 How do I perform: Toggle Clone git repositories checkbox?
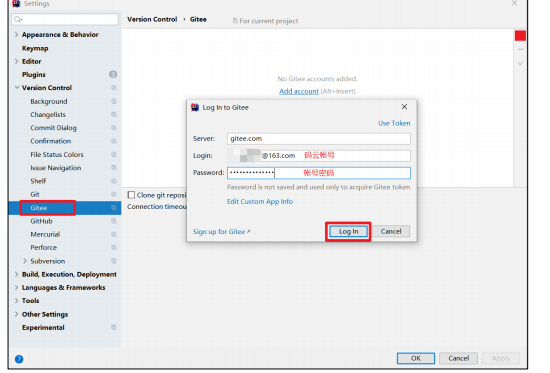131,195
